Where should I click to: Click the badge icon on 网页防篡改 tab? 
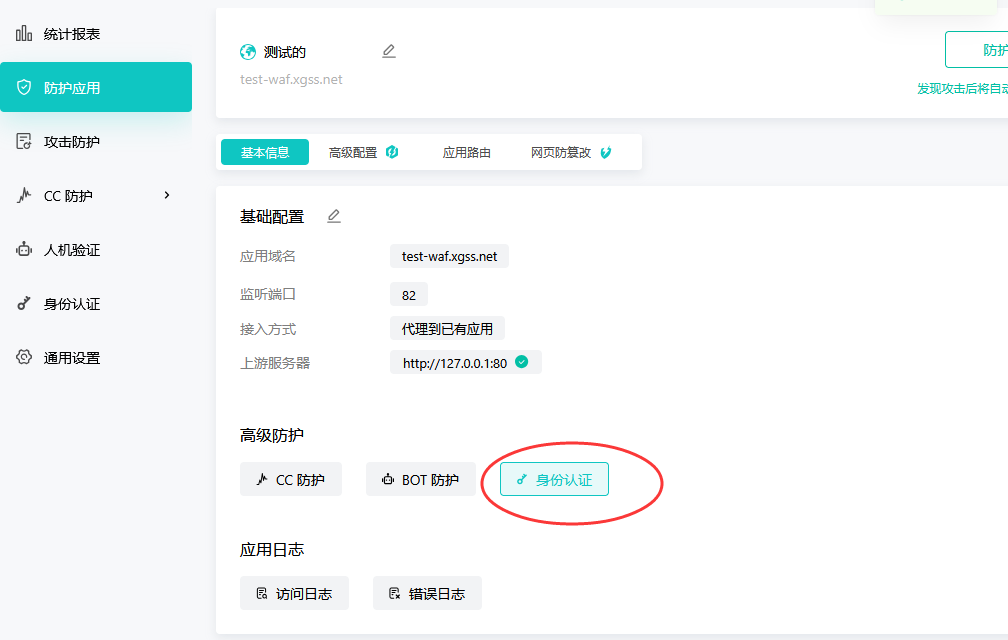click(606, 153)
